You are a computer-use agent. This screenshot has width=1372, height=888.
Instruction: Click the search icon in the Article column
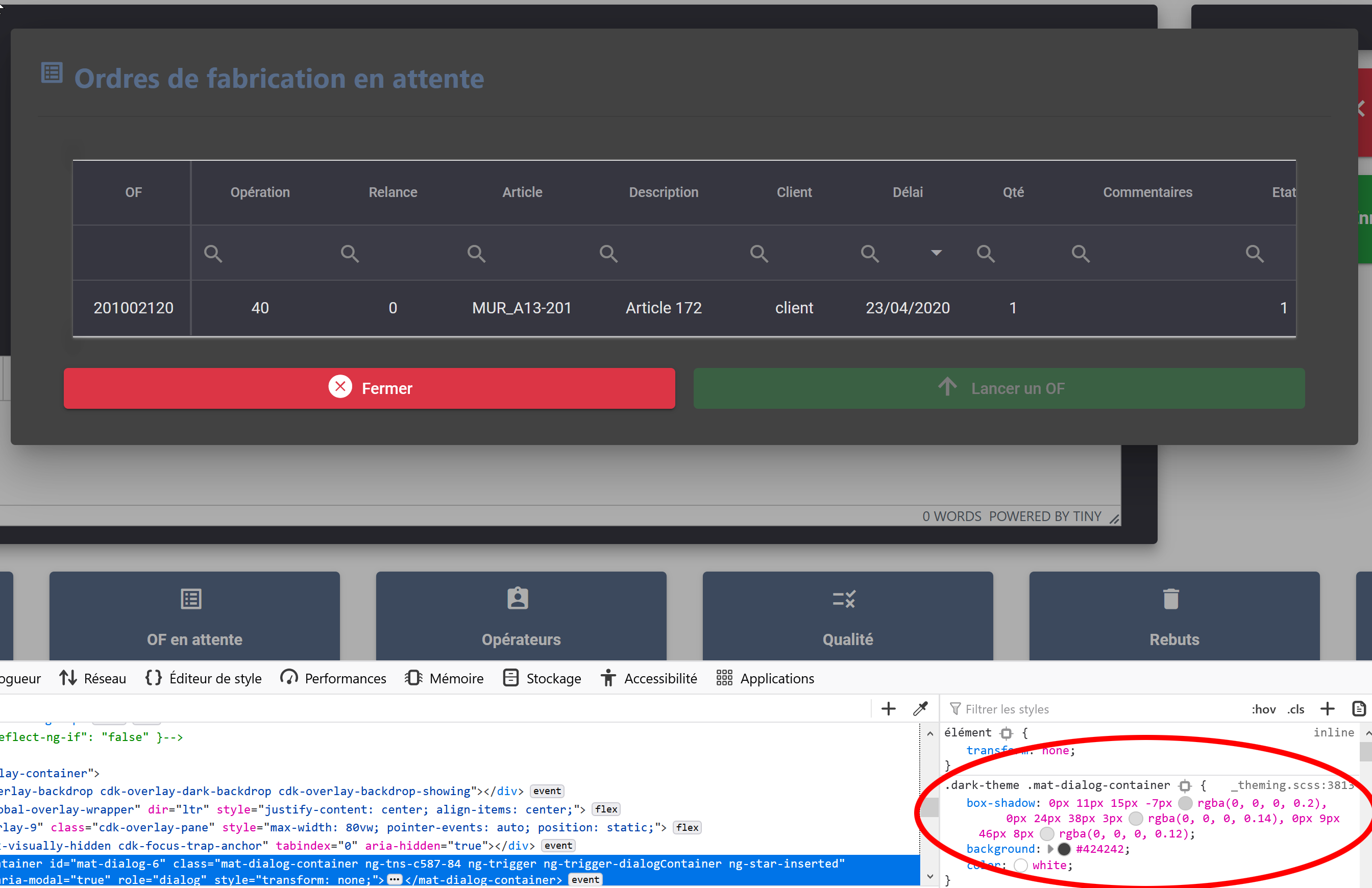point(476,254)
